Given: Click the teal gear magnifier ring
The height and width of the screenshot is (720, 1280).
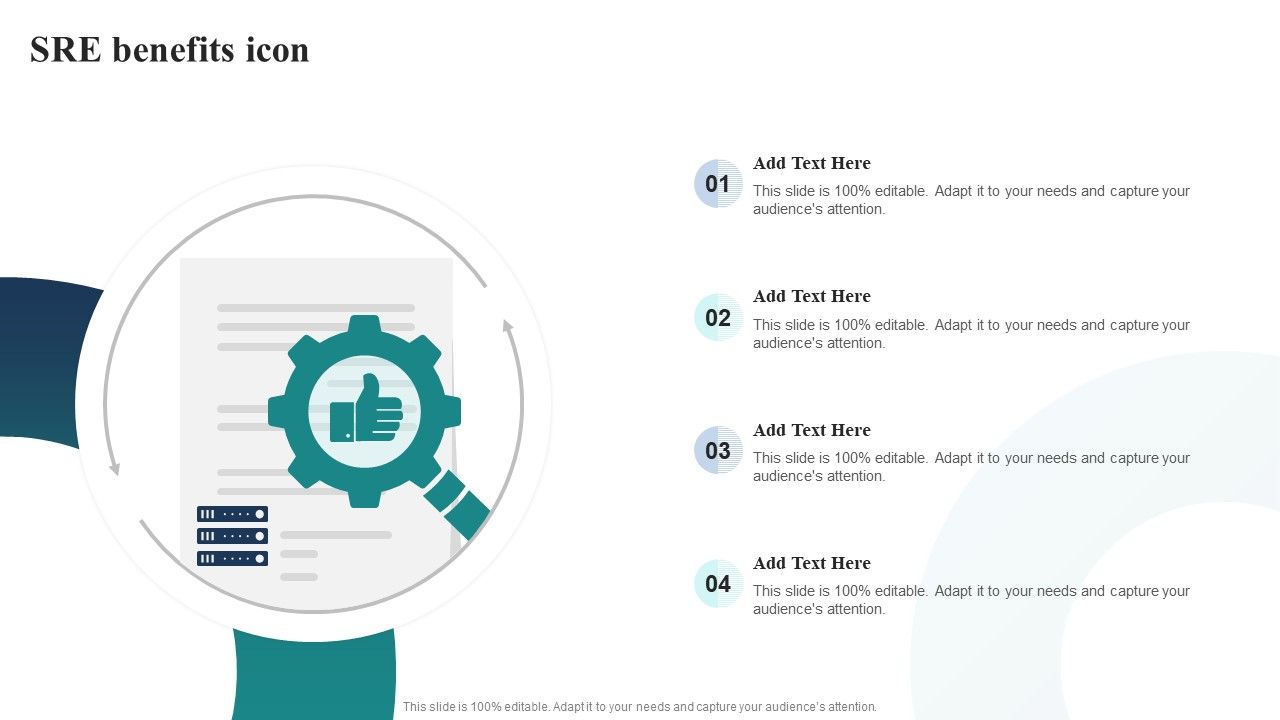Looking at the screenshot, I should pos(365,411).
